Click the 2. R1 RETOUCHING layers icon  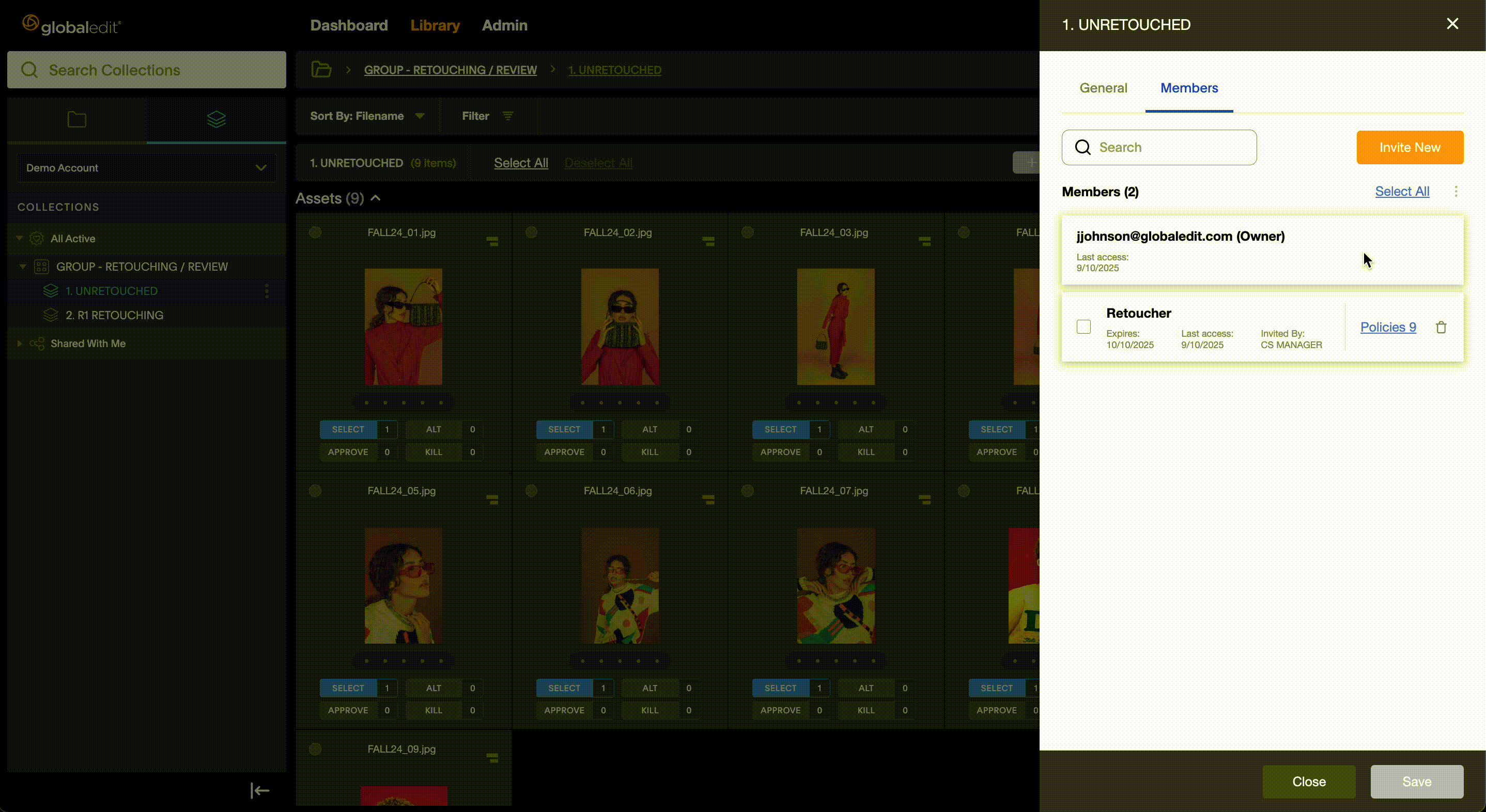click(51, 315)
